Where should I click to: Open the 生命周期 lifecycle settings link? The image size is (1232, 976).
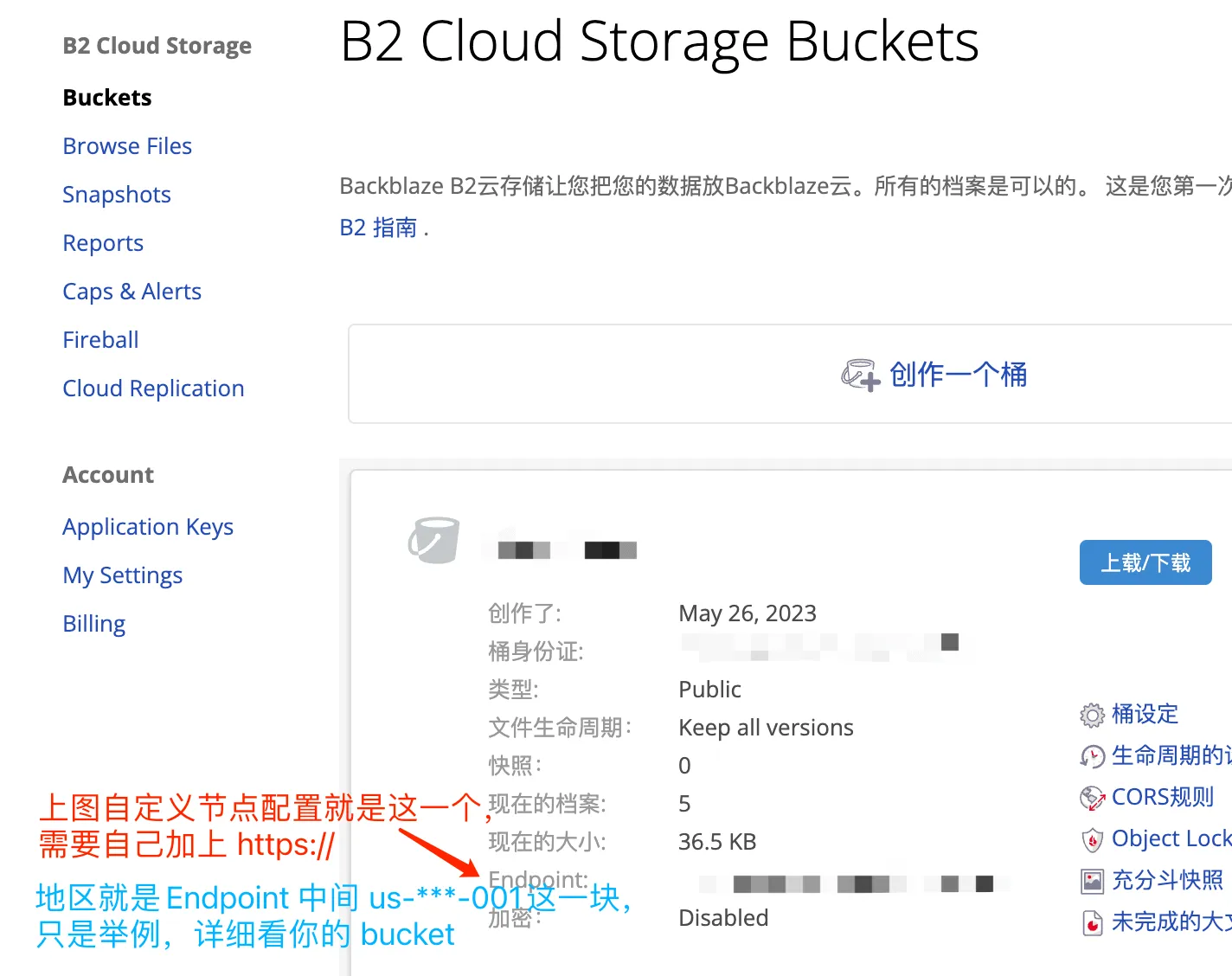[1171, 755]
